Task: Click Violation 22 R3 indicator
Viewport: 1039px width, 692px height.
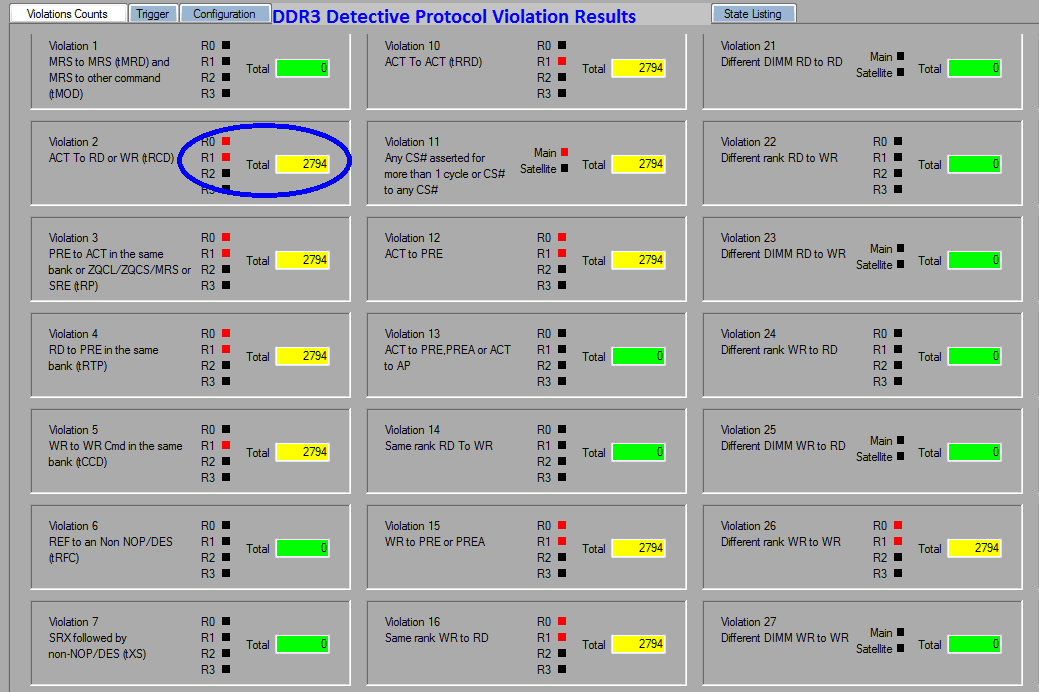Action: click(x=898, y=190)
